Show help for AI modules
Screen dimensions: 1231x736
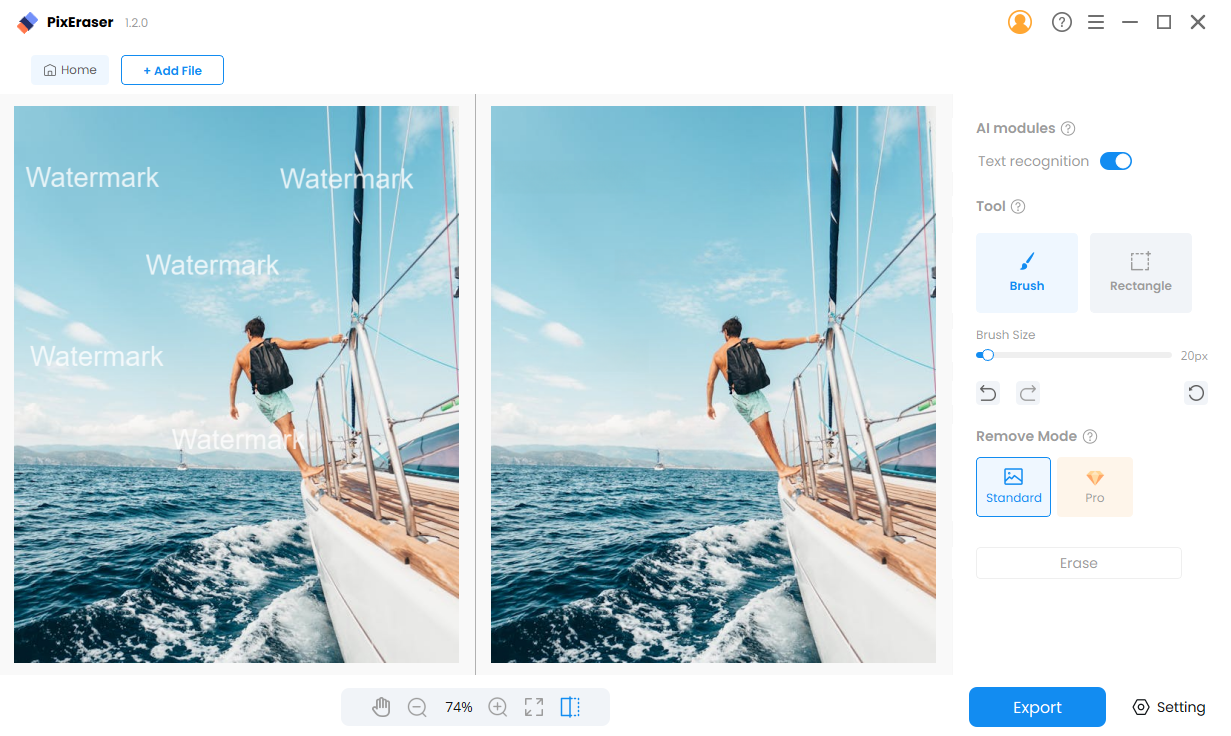tap(1068, 128)
